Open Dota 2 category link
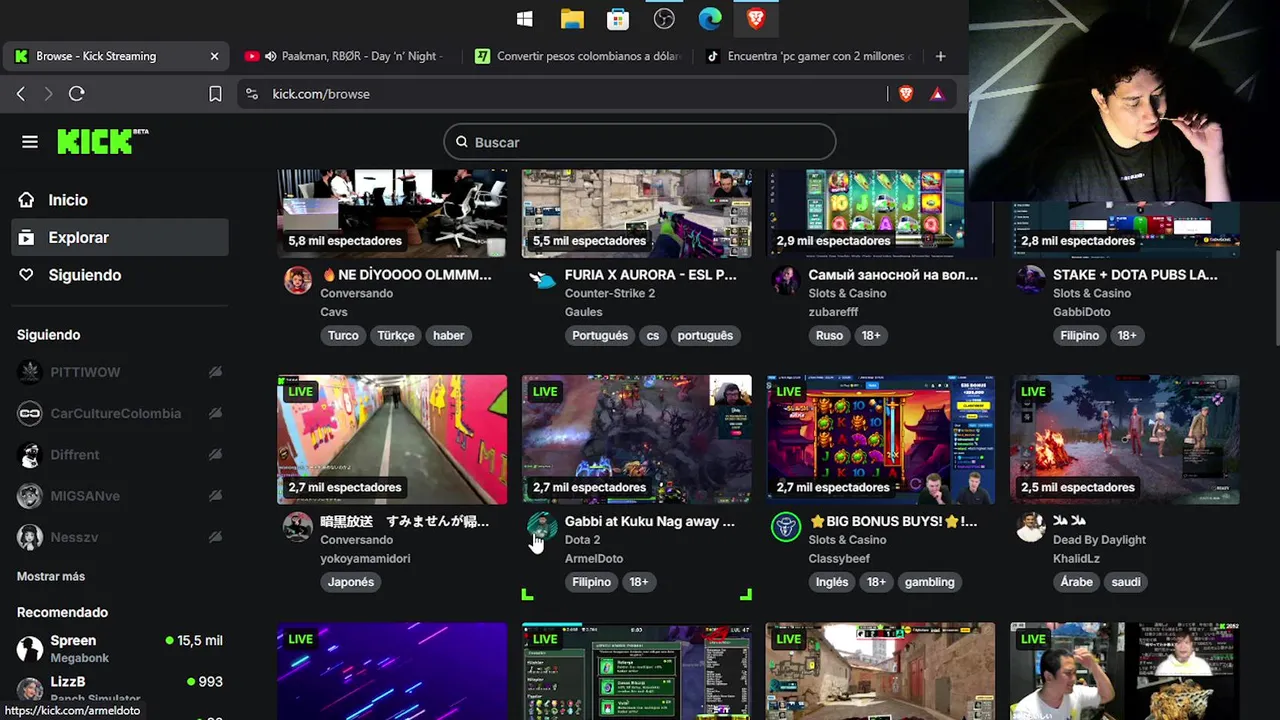 pos(582,540)
